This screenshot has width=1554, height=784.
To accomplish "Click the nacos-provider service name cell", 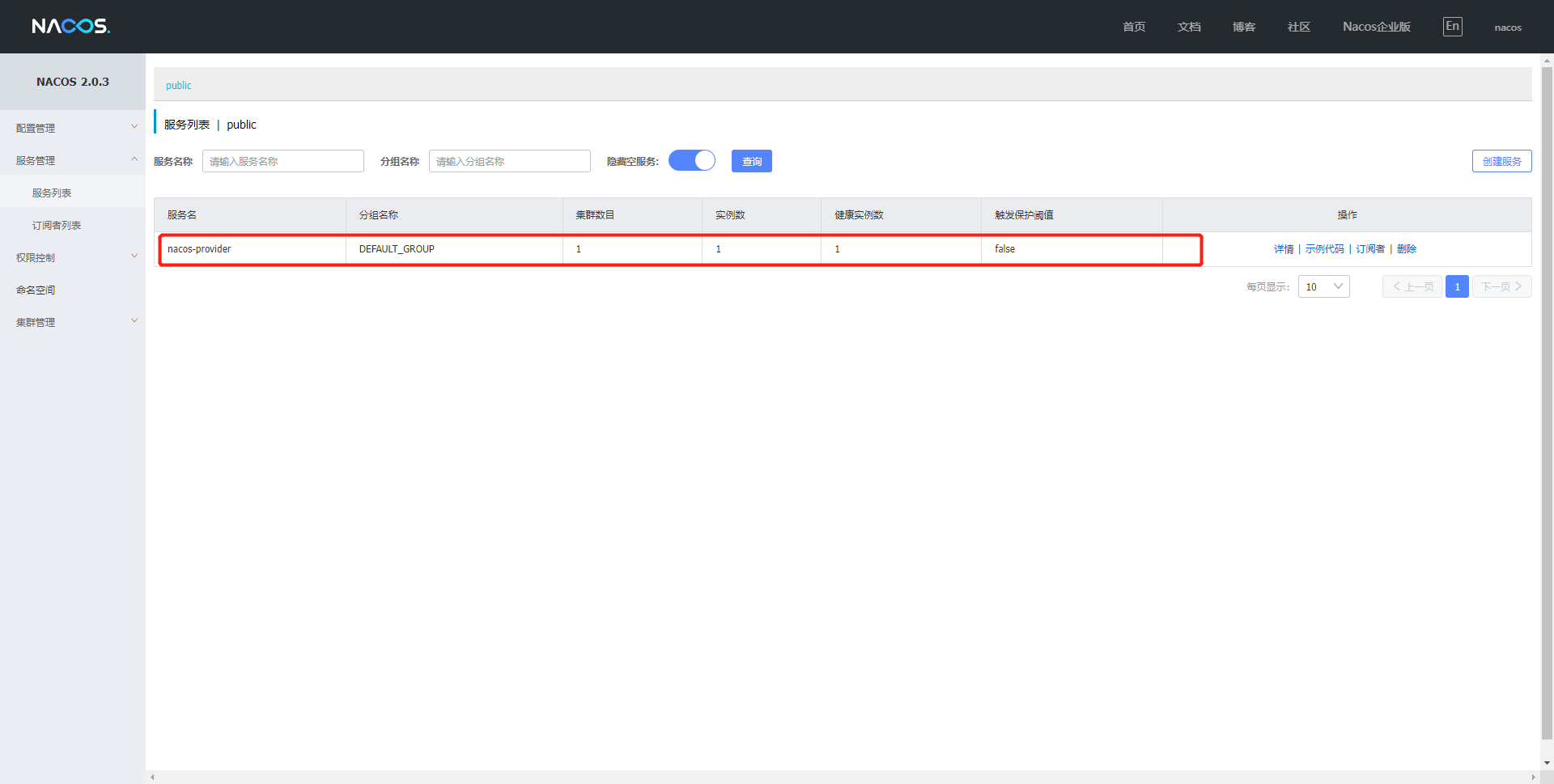I will pyautogui.click(x=250, y=249).
